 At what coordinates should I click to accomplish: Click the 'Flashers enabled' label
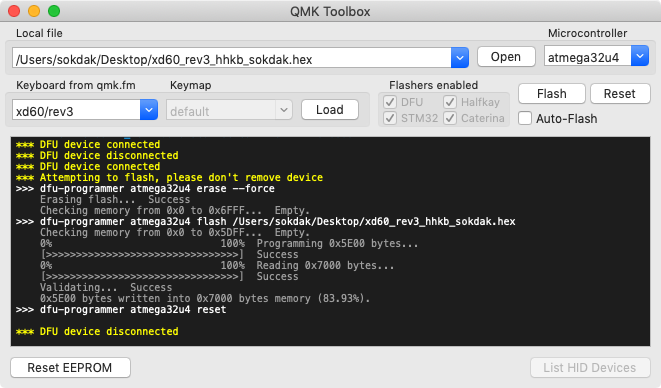pos(433,85)
